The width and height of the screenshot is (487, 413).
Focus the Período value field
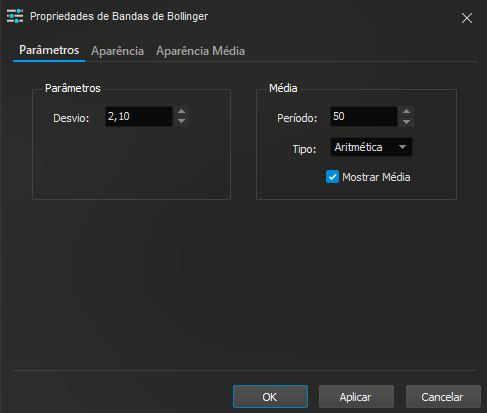pyautogui.click(x=364, y=116)
